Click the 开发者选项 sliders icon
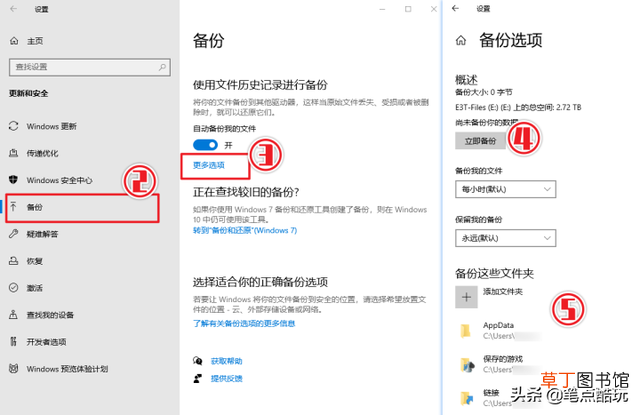Screen dimensions: 640x415 click(x=13, y=342)
